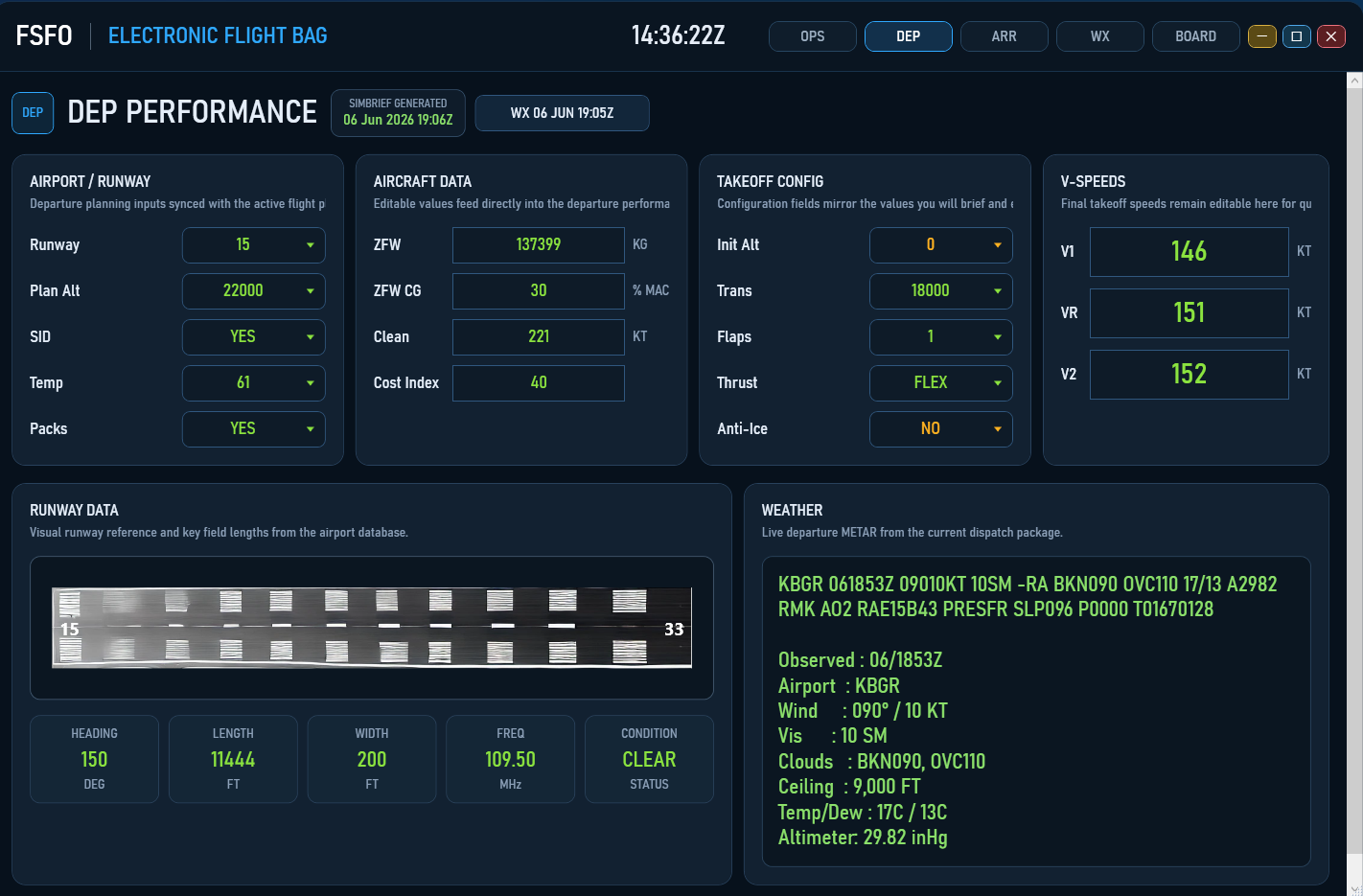Click the 'Airport : KBGR' line
Image resolution: width=1363 pixels, height=896 pixels.
(x=839, y=686)
